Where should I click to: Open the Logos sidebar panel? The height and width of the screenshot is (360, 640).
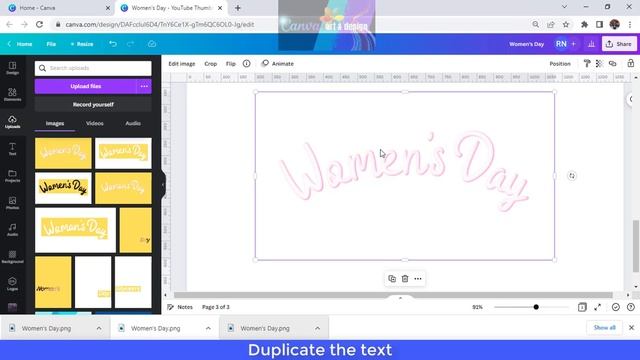[12, 284]
